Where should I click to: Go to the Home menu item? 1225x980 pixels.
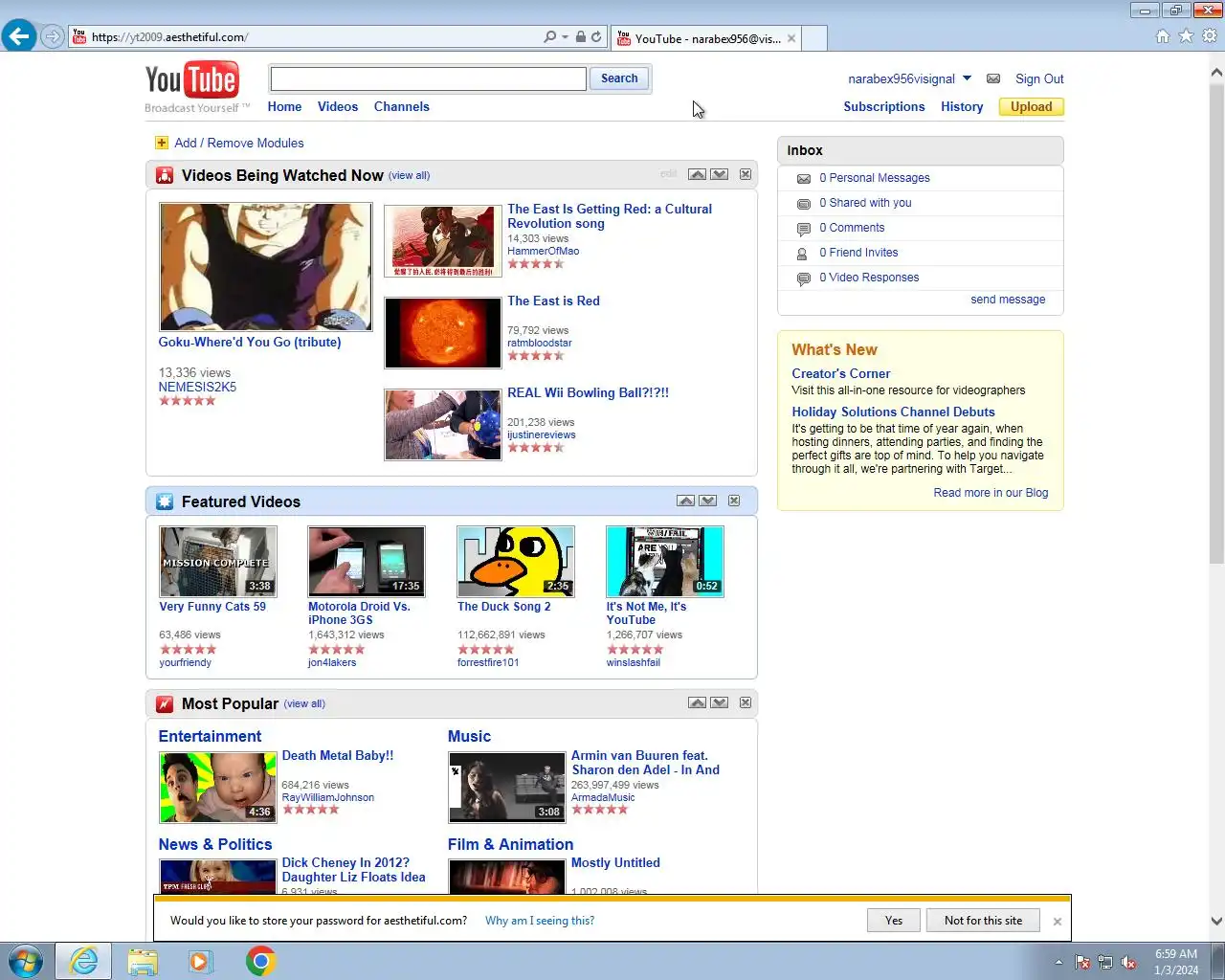[x=284, y=106]
